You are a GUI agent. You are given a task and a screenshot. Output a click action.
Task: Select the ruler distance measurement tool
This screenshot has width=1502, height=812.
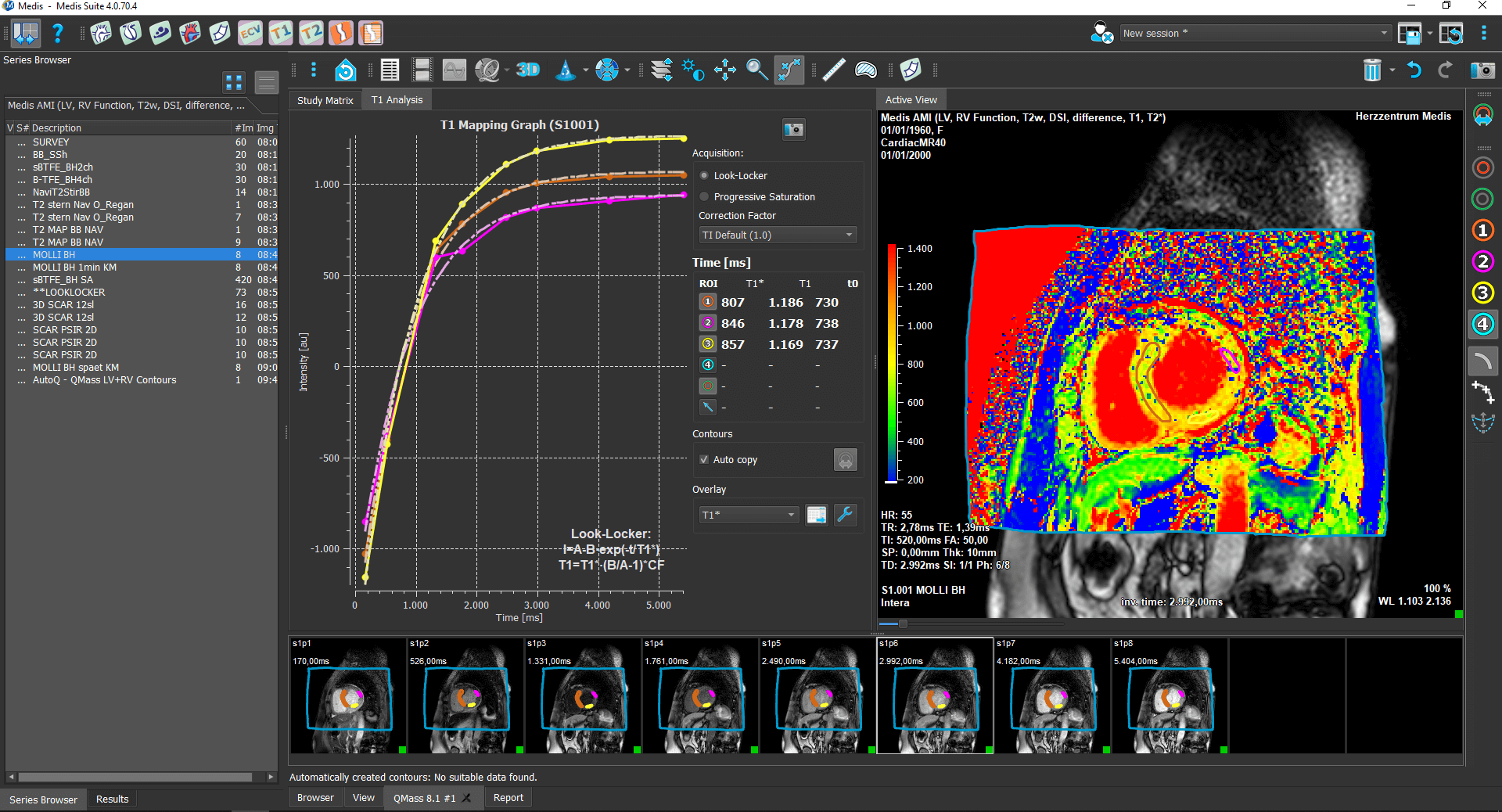point(833,70)
